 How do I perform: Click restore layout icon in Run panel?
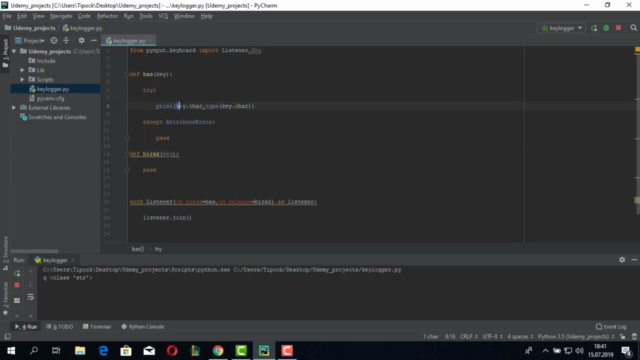[x=17, y=300]
